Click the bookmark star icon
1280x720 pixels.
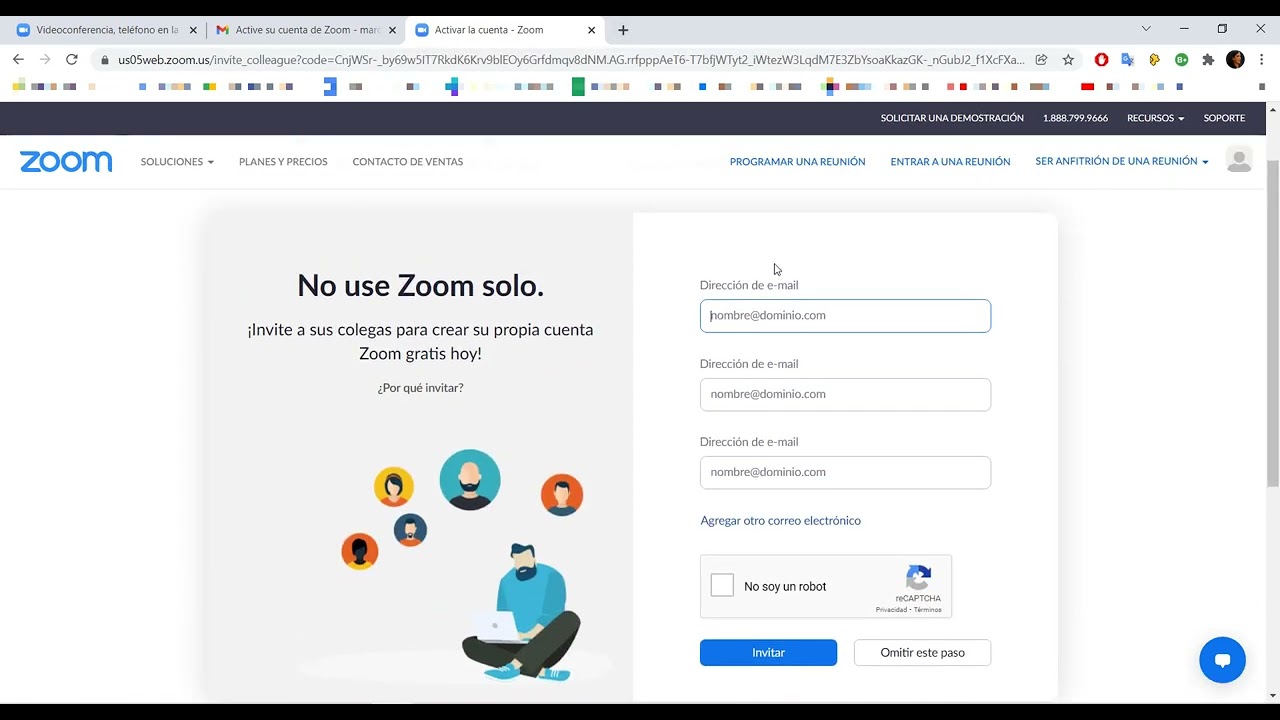(x=1068, y=60)
